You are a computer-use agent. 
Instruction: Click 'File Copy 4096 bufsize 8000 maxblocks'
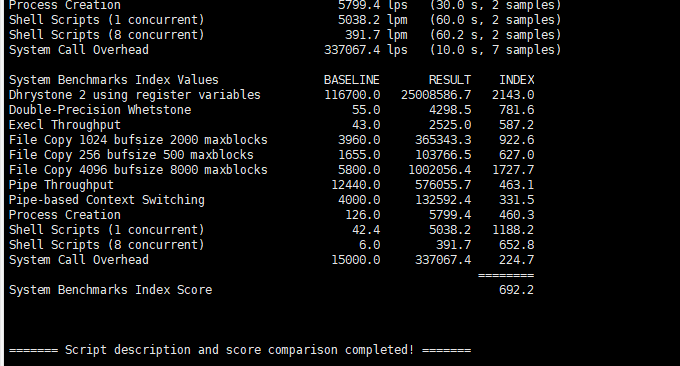[138, 170]
